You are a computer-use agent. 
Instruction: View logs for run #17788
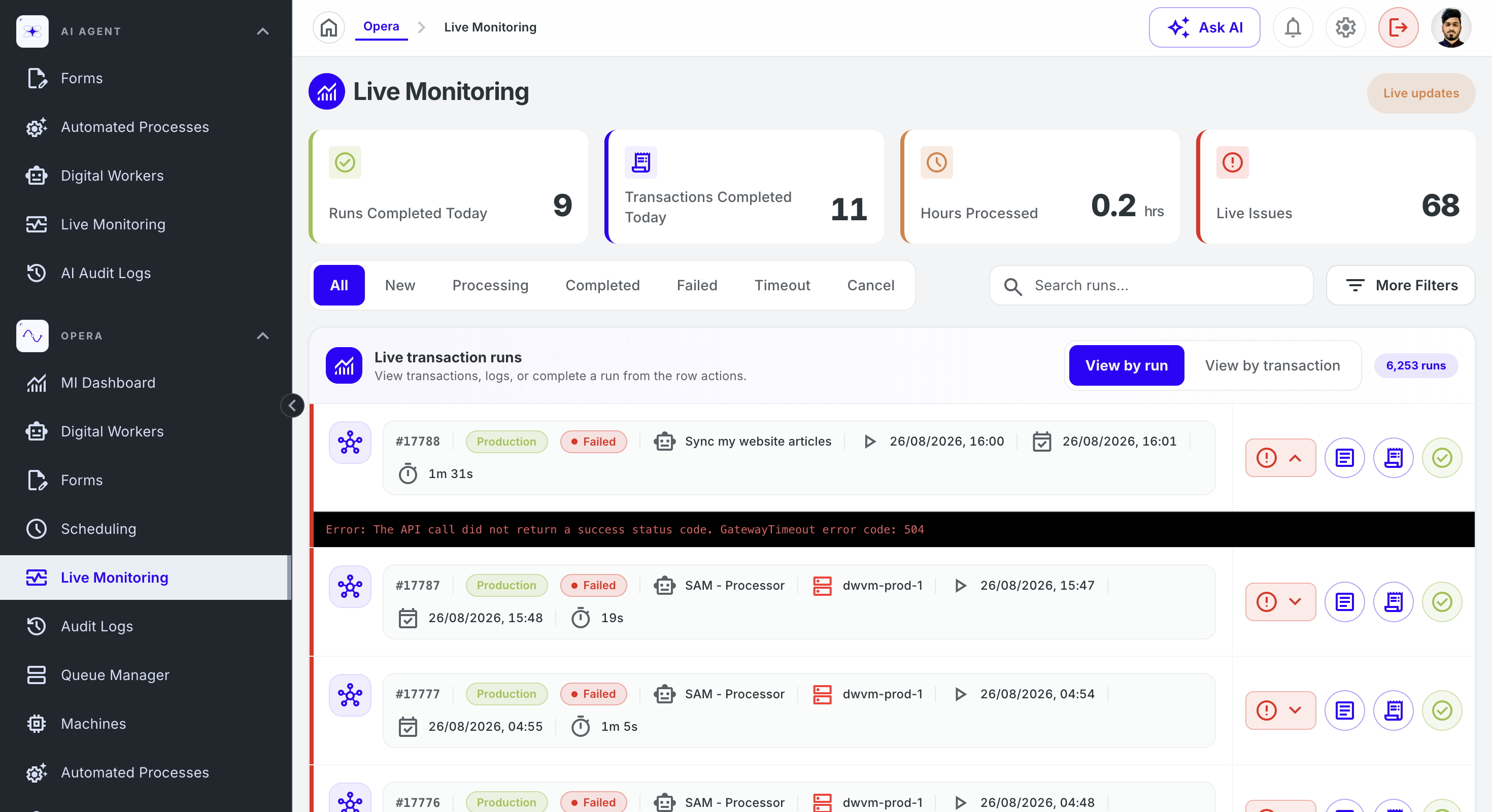coord(1345,458)
